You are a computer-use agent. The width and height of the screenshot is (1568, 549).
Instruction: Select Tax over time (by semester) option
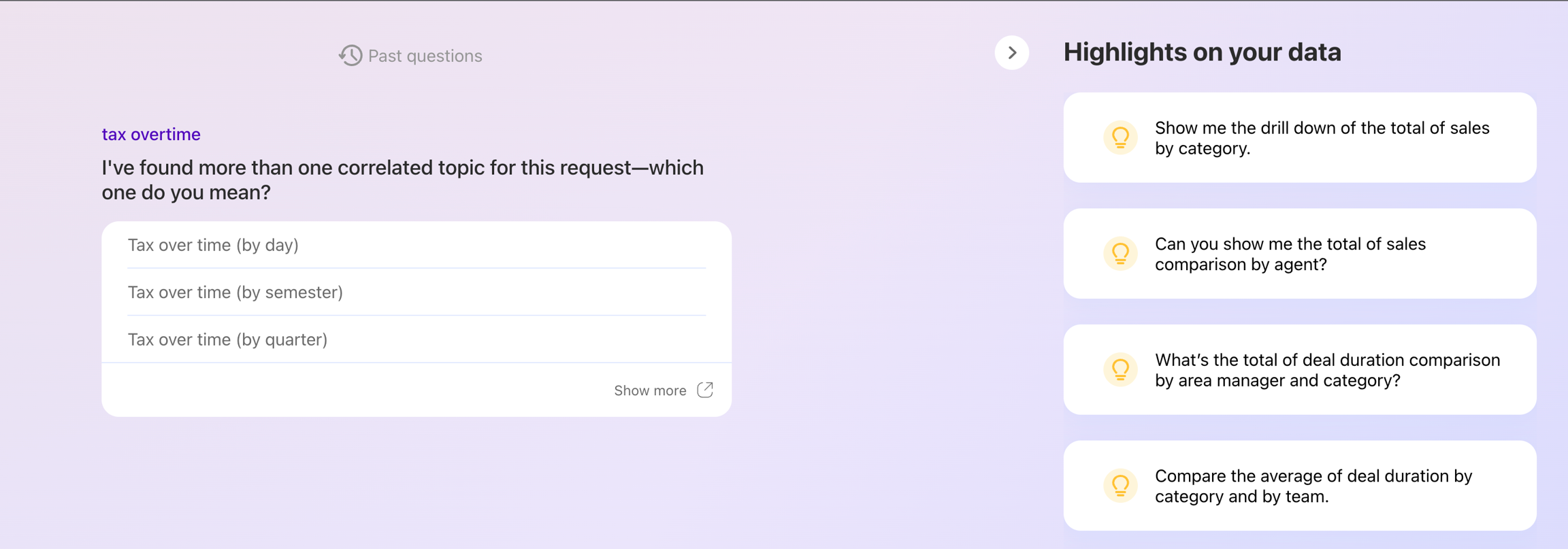point(235,293)
